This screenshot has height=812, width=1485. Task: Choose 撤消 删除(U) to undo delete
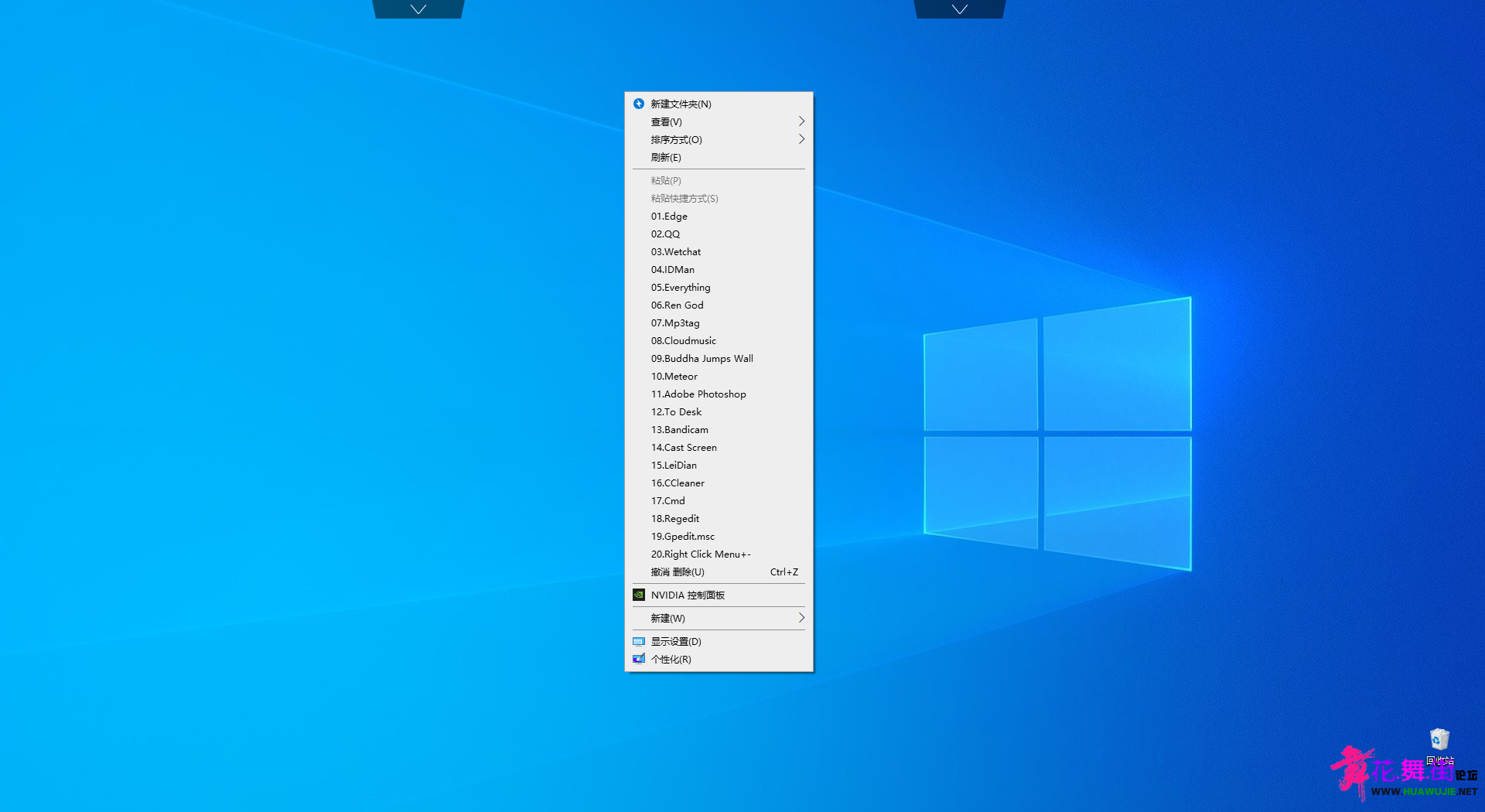point(719,571)
